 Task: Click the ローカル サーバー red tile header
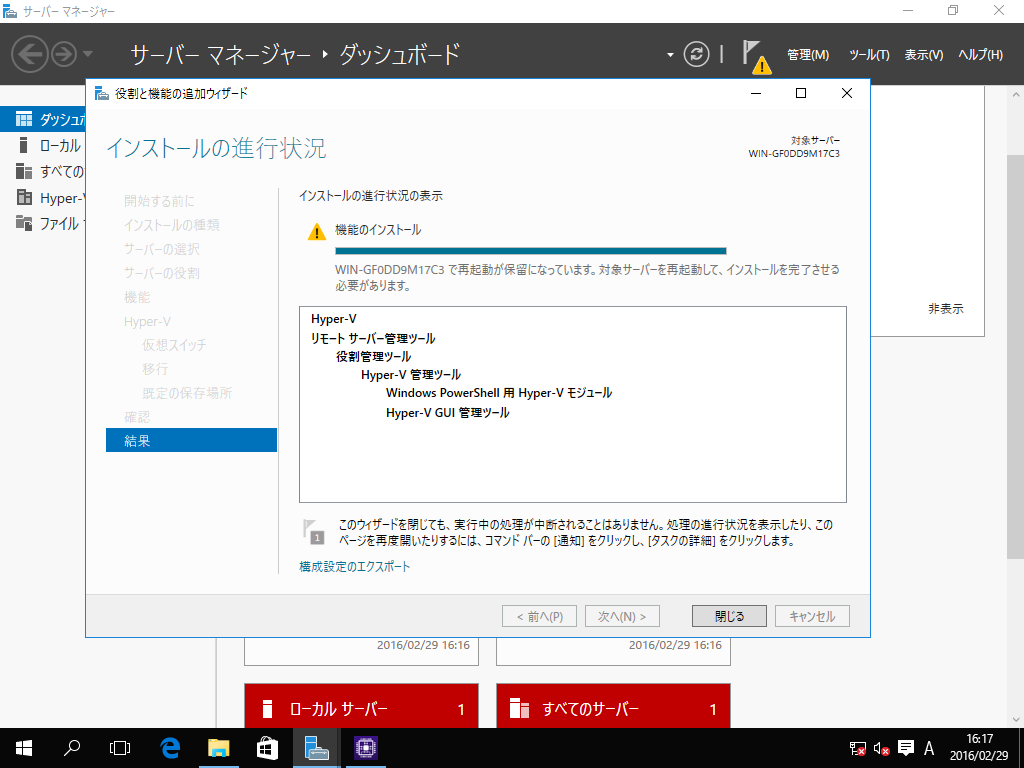pyautogui.click(x=361, y=706)
